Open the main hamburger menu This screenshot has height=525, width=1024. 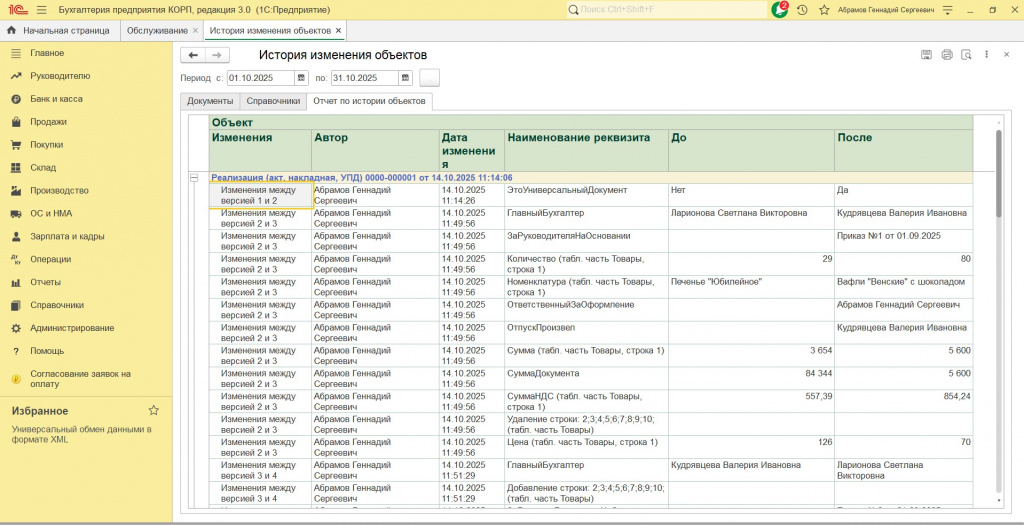click(41, 9)
